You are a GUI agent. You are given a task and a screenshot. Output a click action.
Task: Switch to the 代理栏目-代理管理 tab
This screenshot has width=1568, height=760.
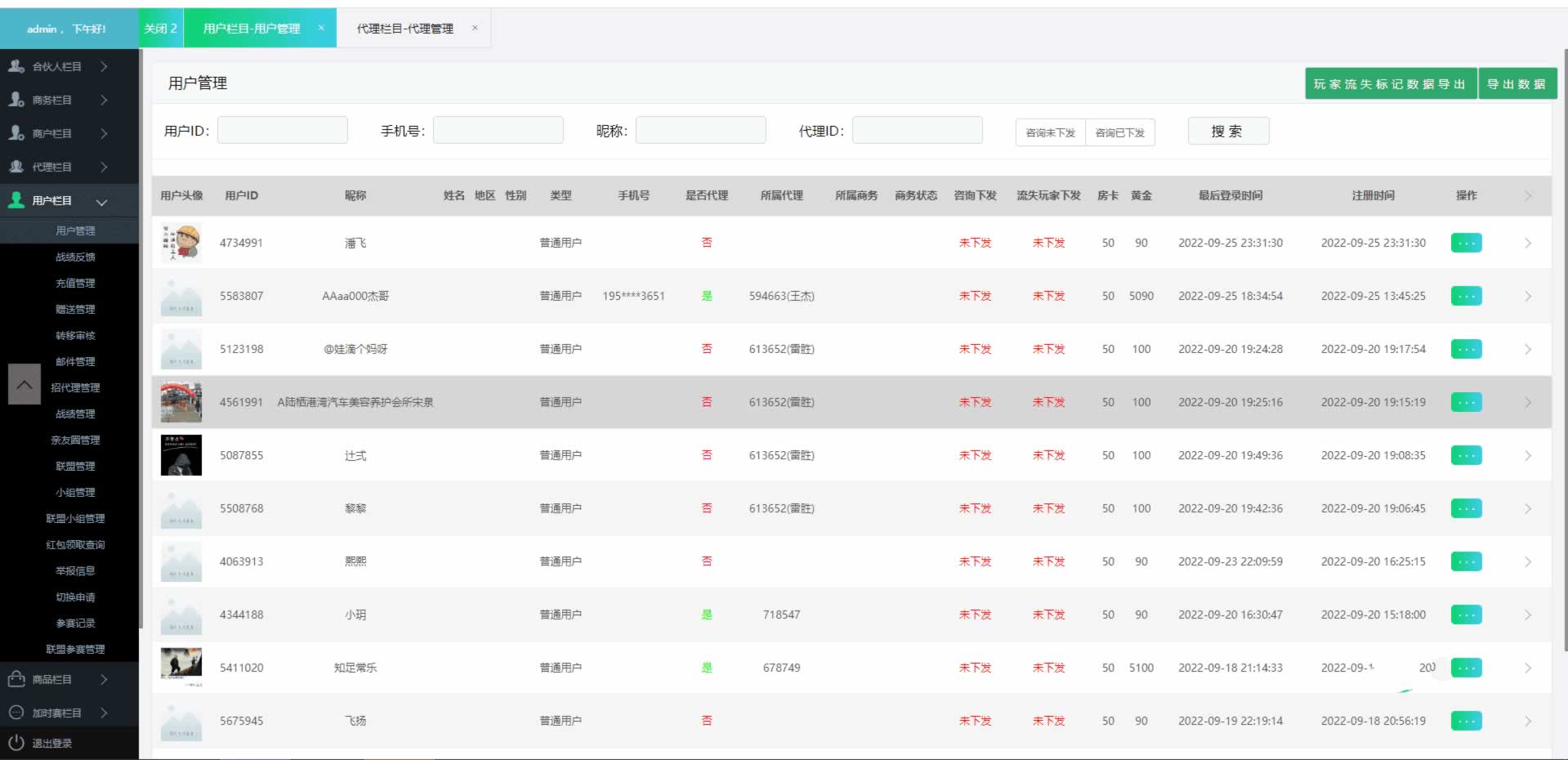(404, 29)
